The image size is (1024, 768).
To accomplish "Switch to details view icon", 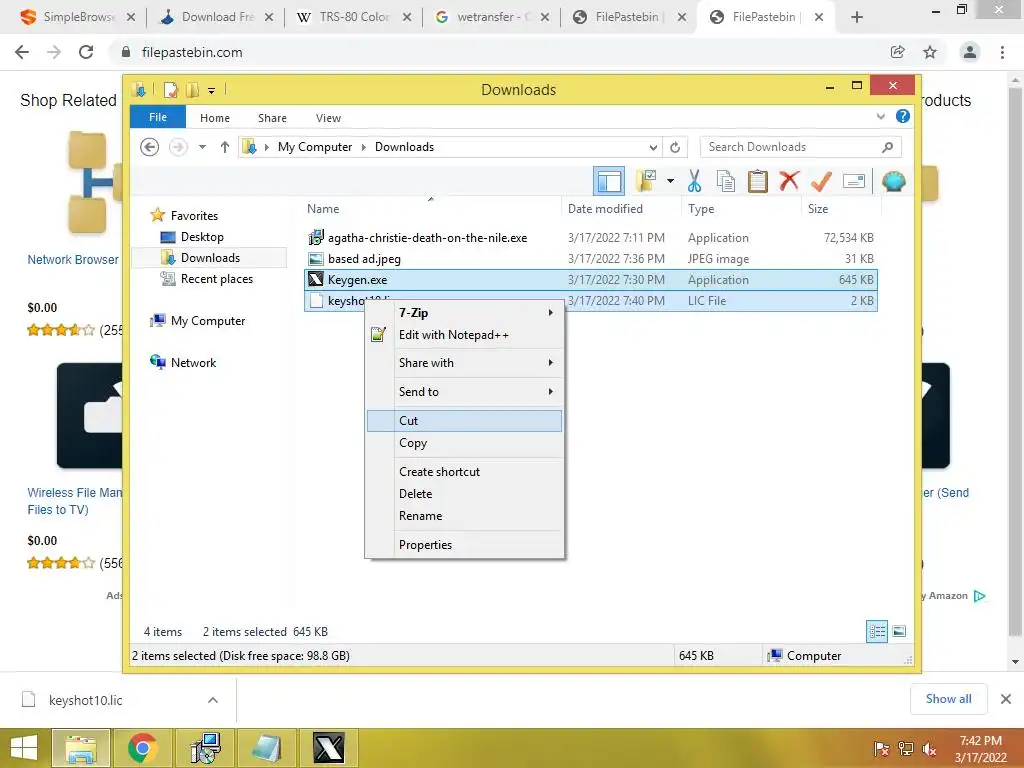I will 876,632.
